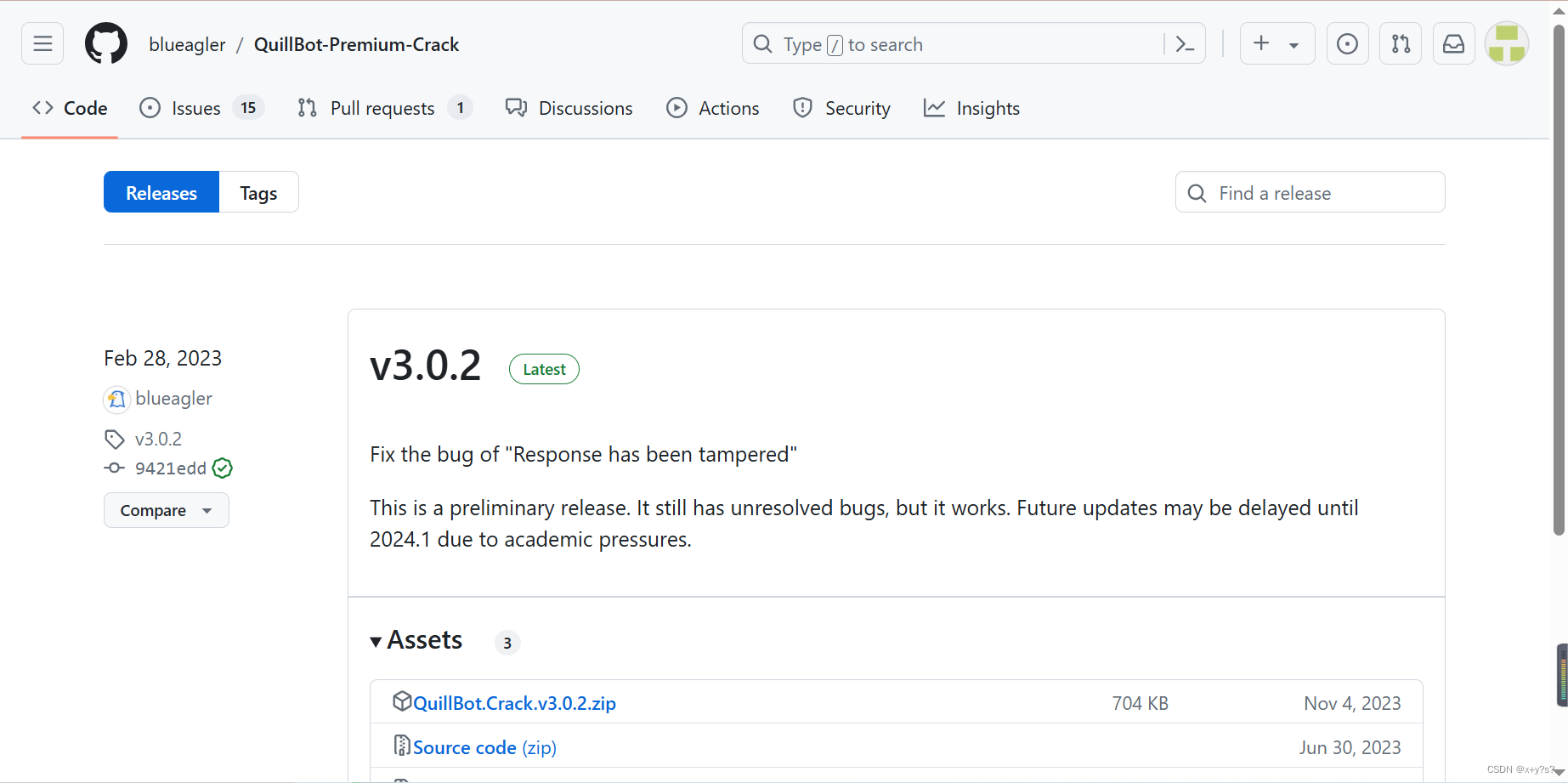1568x783 pixels.
Task: Click the verified signature checkmark icon
Action: [223, 468]
